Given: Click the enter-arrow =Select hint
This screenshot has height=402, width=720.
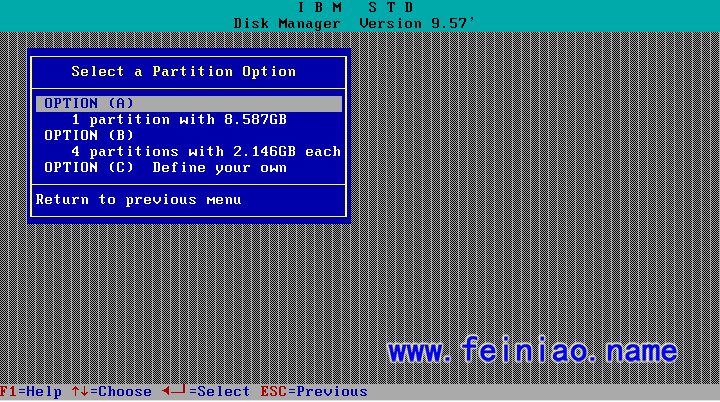Looking at the screenshot, I should pos(206,392).
